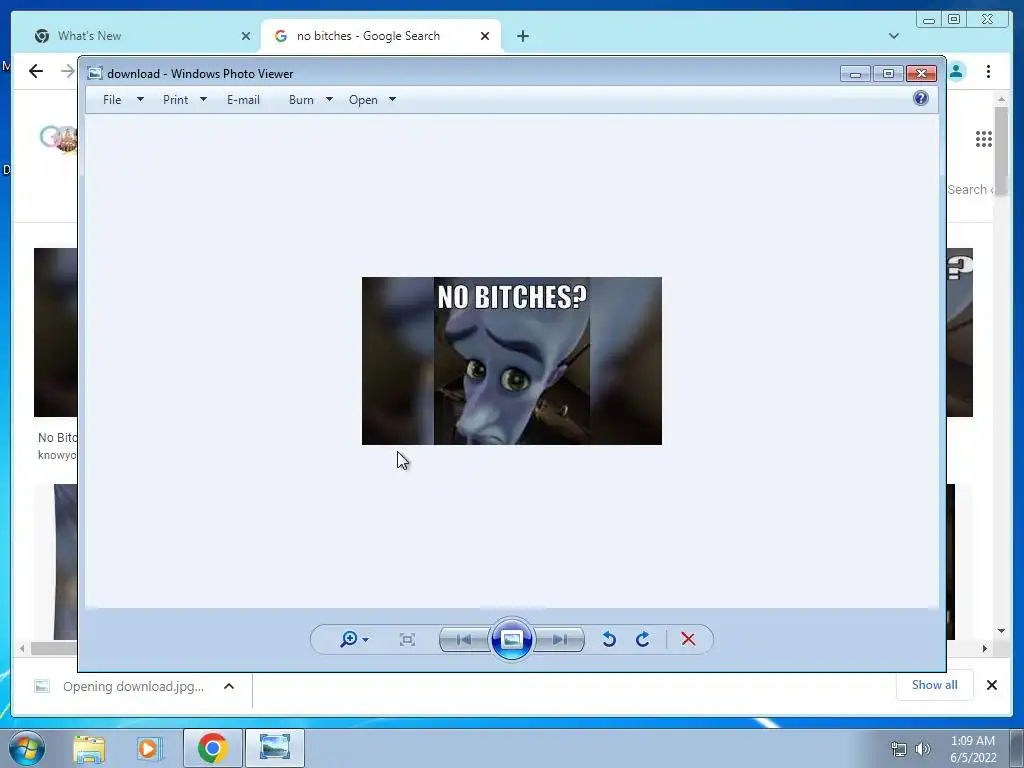This screenshot has height=768, width=1024.
Task: Open Chrome tab search chevron
Action: tap(894, 36)
